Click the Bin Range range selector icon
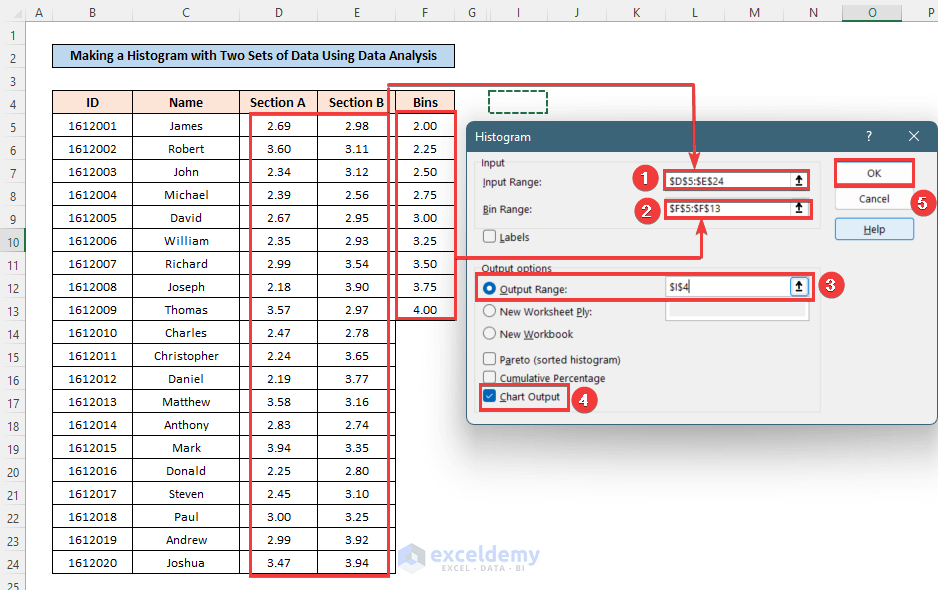The height and width of the screenshot is (590, 938). (798, 209)
